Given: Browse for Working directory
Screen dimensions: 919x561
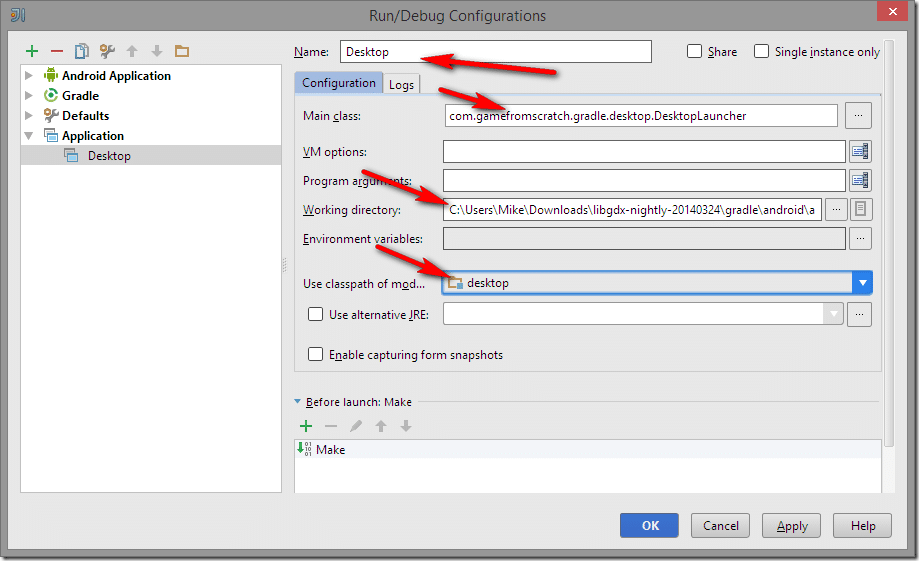Looking at the screenshot, I should coord(836,210).
